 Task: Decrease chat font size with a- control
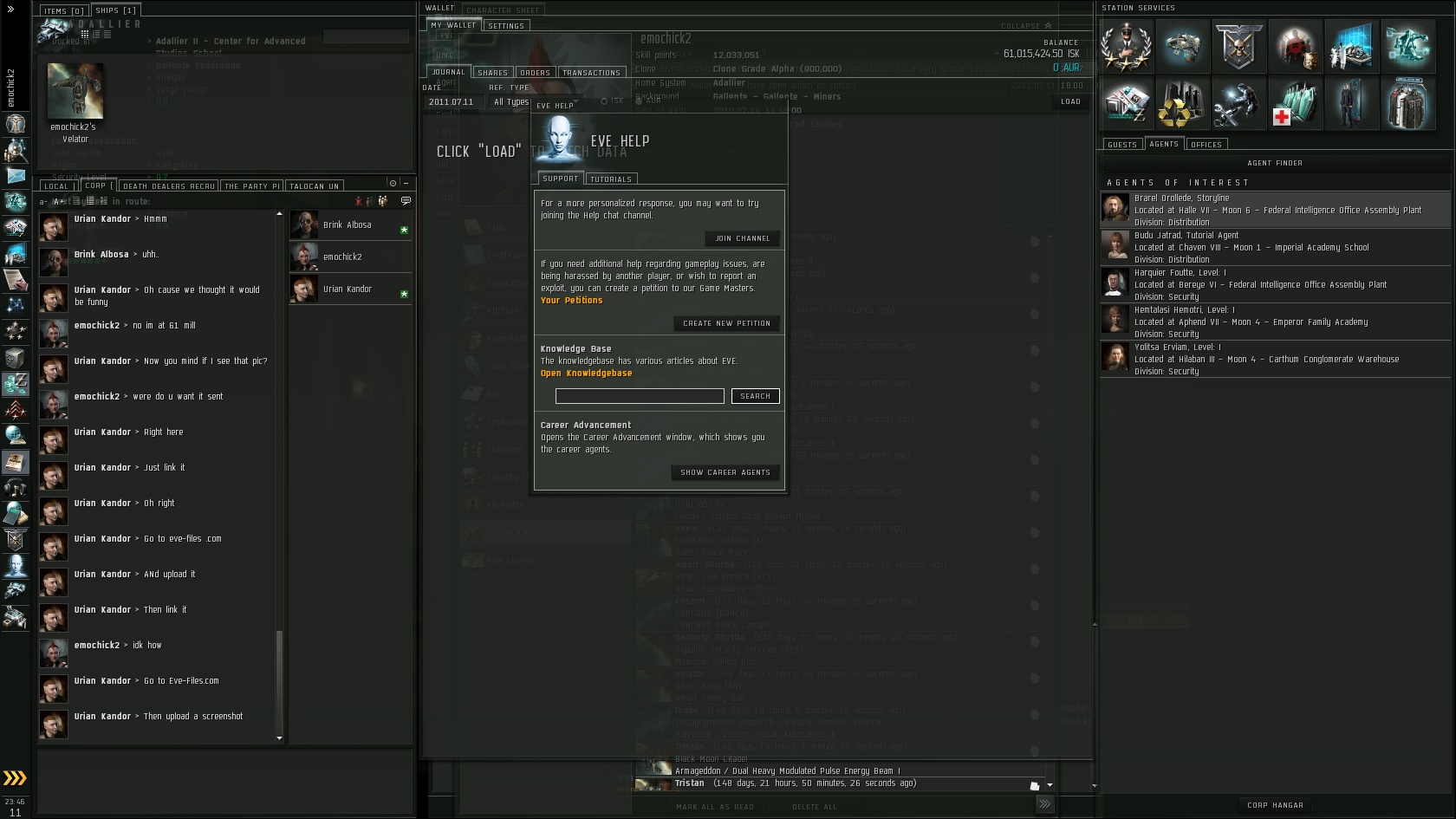point(43,202)
